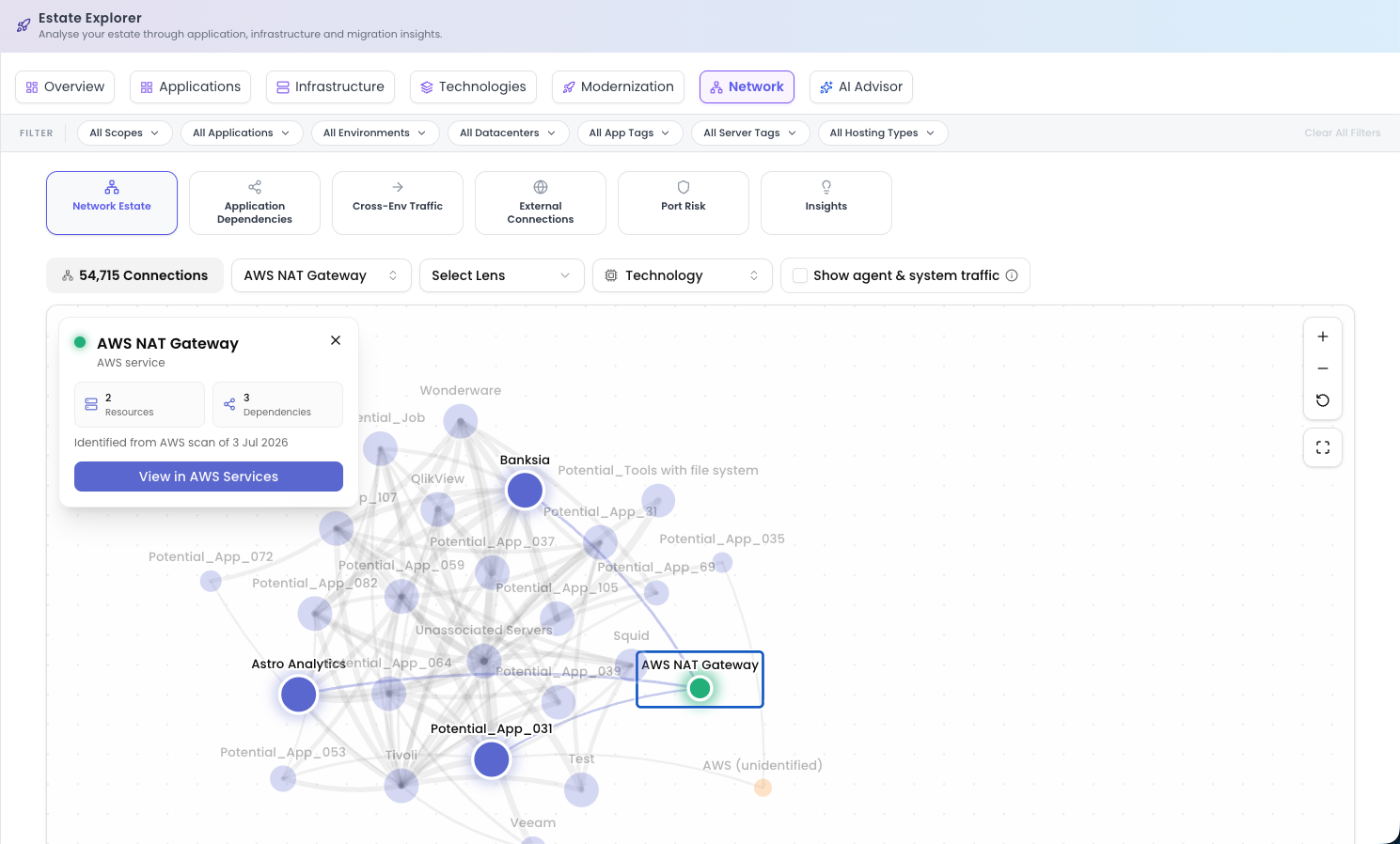Open the Technology grouping selector
Screen dimensions: 1400x844
[683, 275]
